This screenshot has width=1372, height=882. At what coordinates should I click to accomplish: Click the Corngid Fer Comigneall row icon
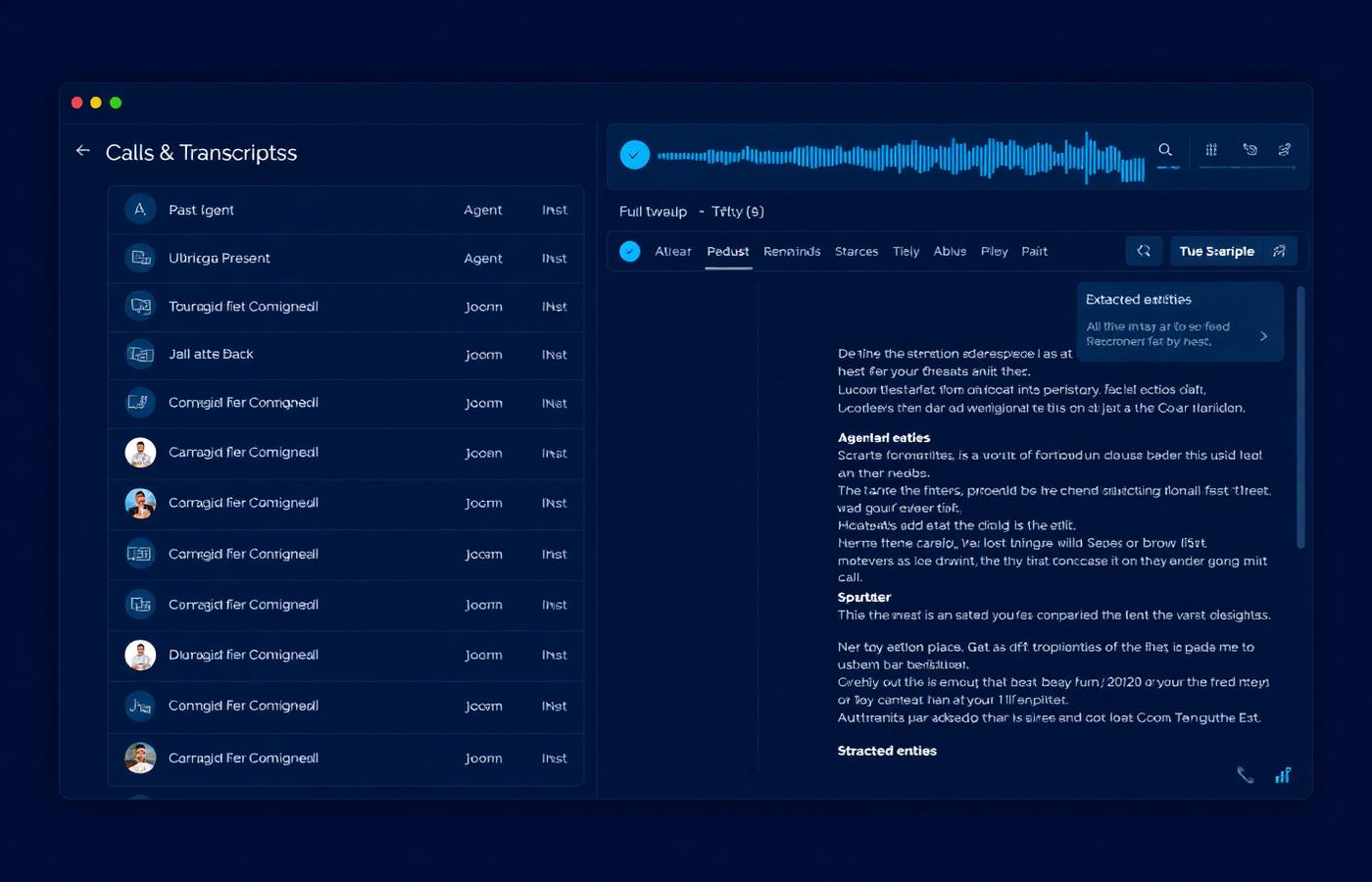point(140,706)
